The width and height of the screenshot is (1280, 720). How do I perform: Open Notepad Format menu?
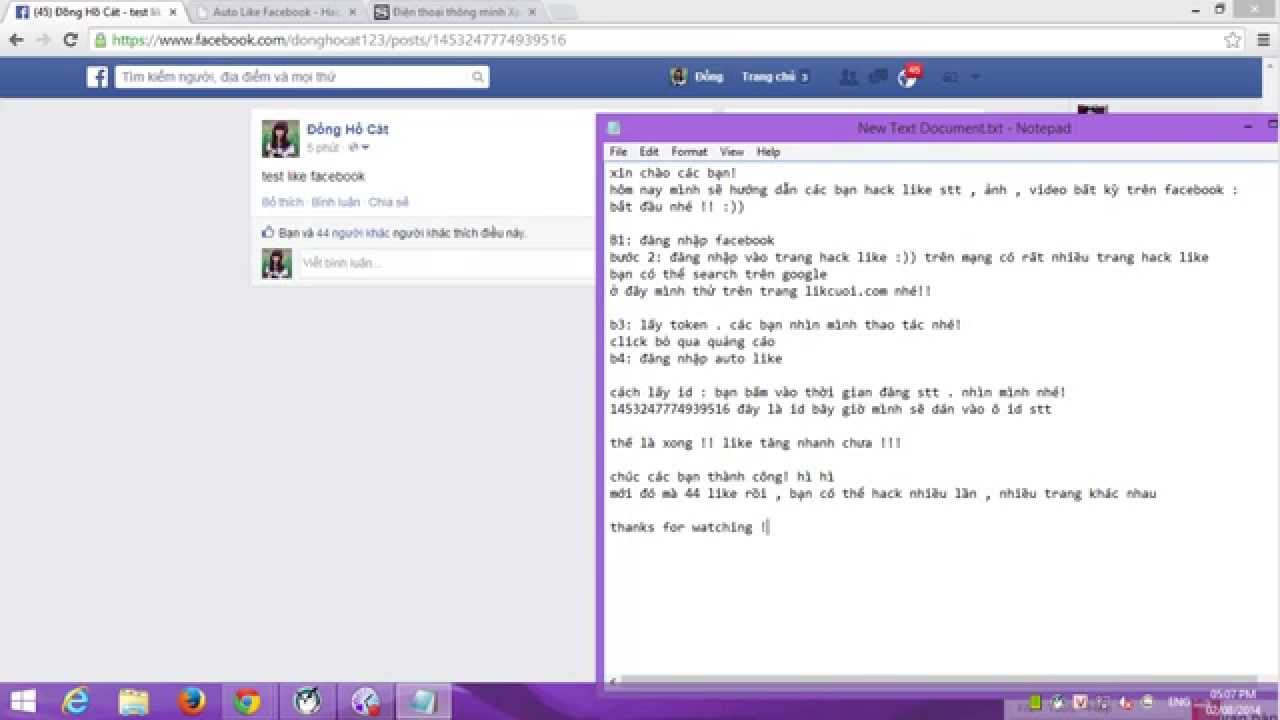point(689,152)
